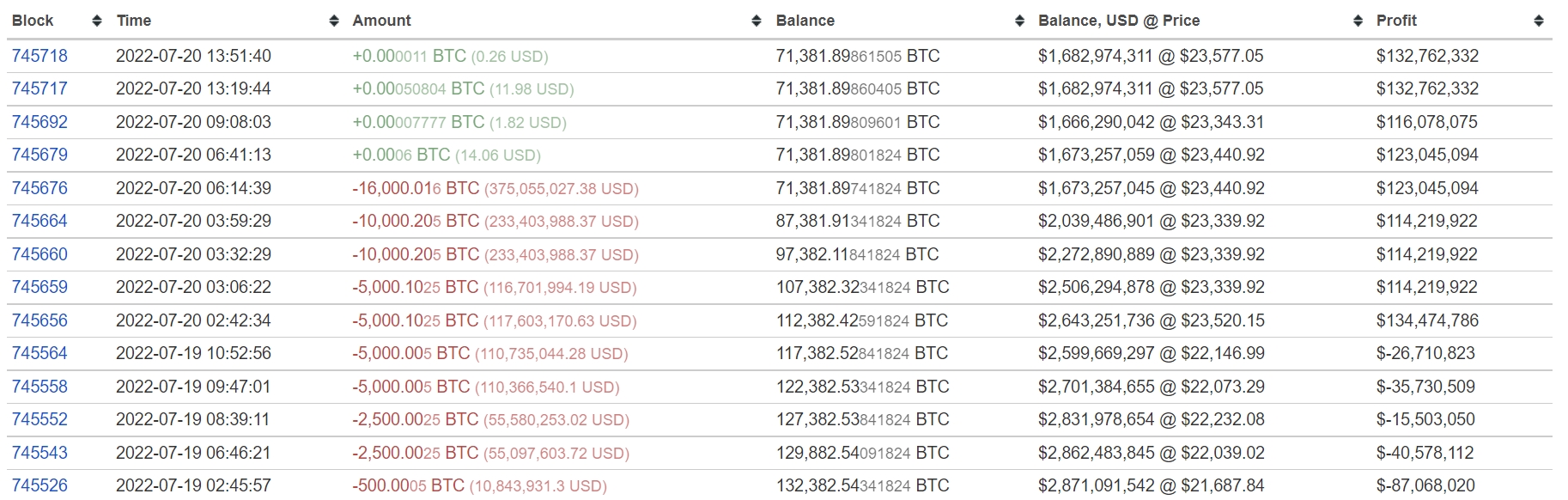Click the Balance USD @ Price sort arrows
The height and width of the screenshot is (500, 1568).
click(1358, 21)
